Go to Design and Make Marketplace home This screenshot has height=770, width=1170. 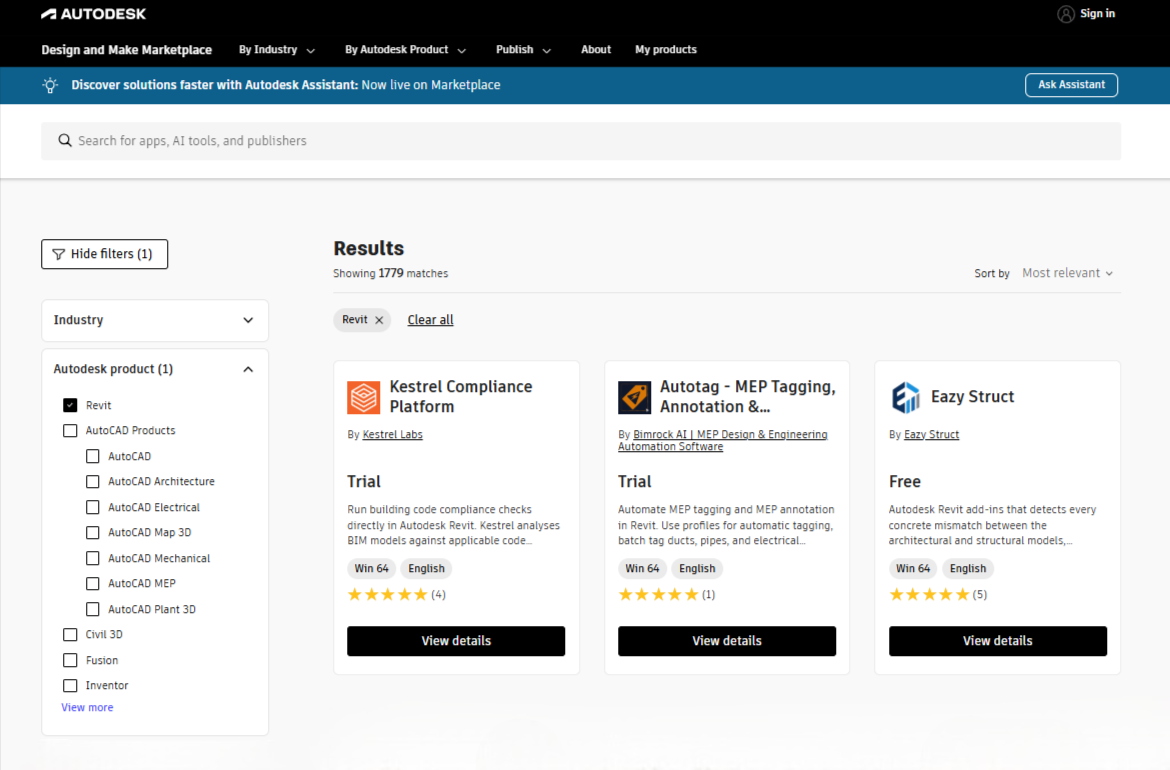(x=126, y=50)
